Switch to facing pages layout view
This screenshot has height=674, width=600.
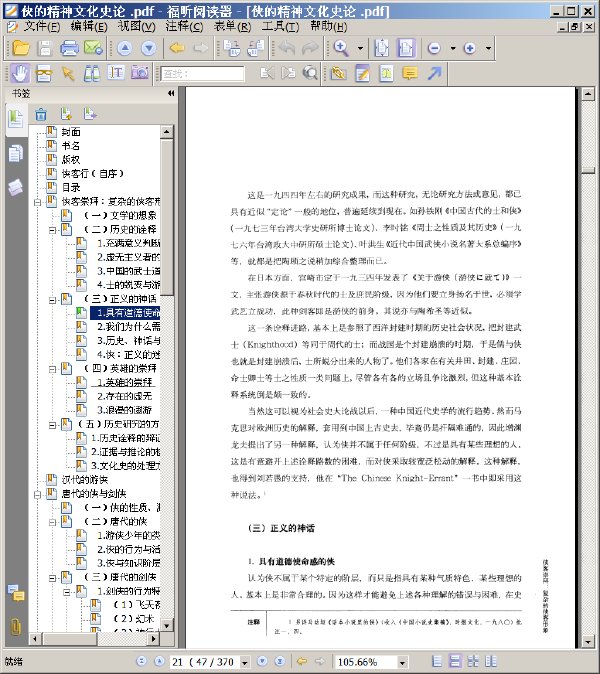(473, 661)
